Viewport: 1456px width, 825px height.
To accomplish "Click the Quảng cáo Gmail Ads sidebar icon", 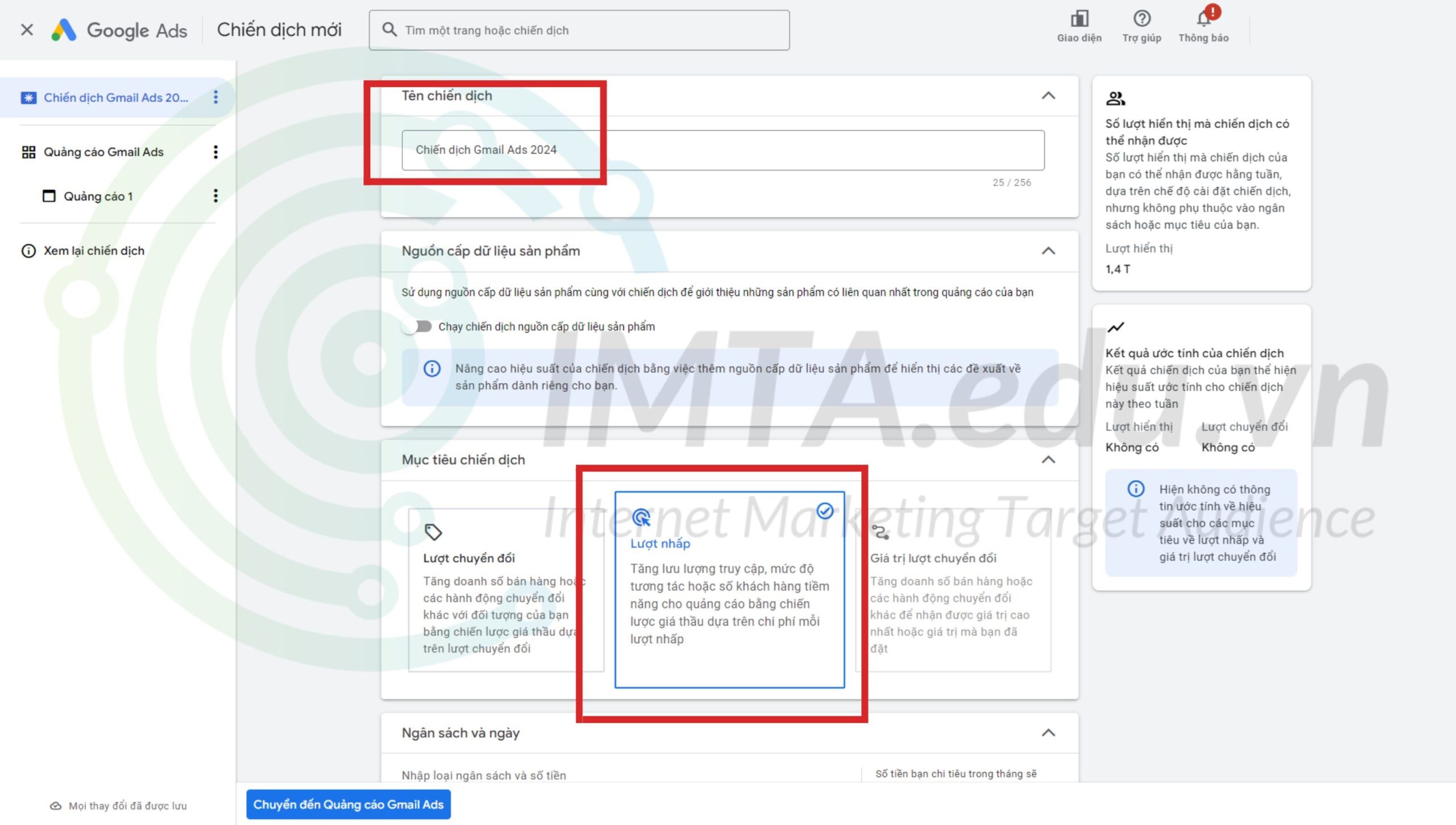I will coord(27,151).
